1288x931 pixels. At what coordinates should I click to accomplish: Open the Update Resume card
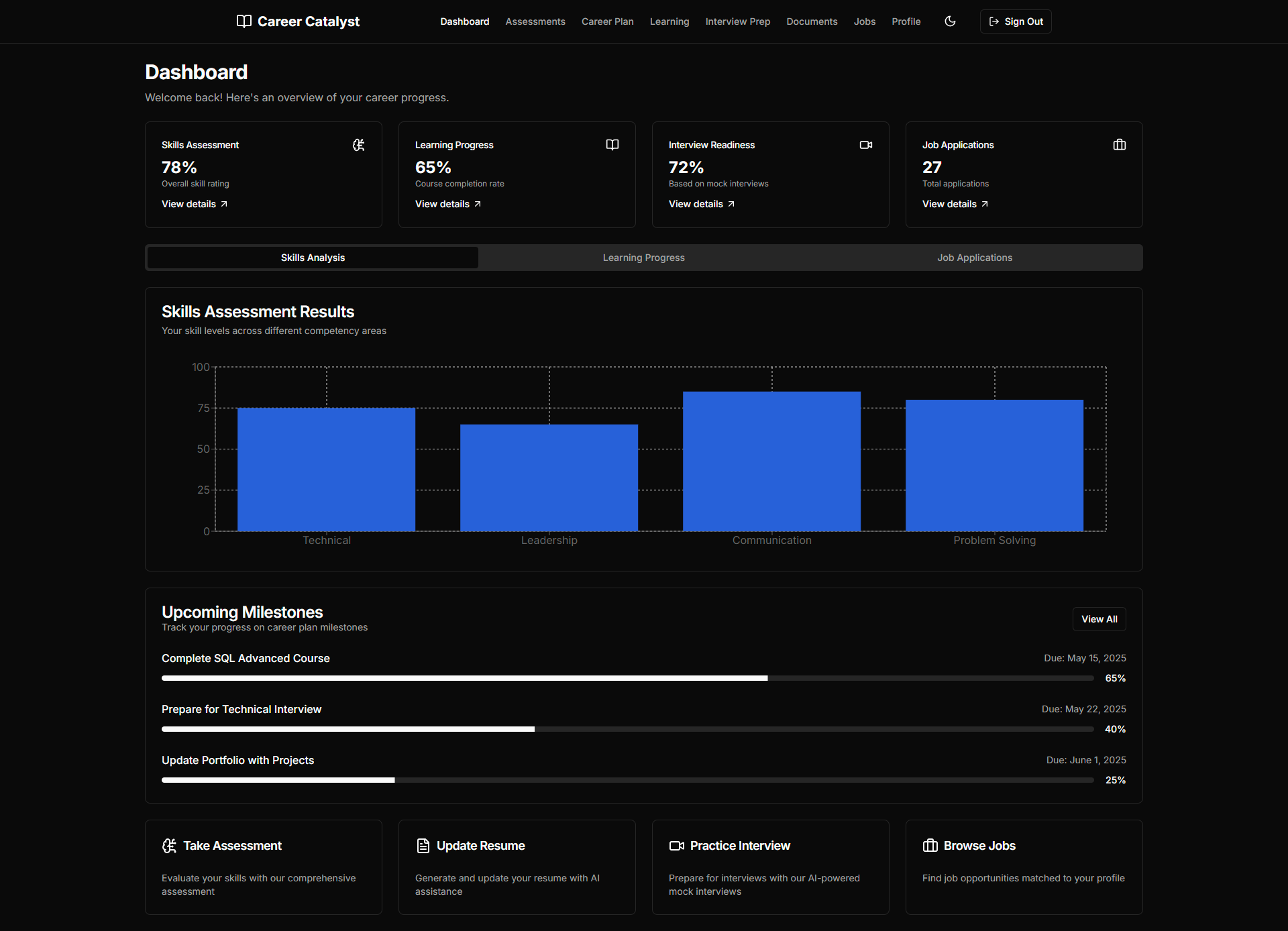[x=517, y=867]
